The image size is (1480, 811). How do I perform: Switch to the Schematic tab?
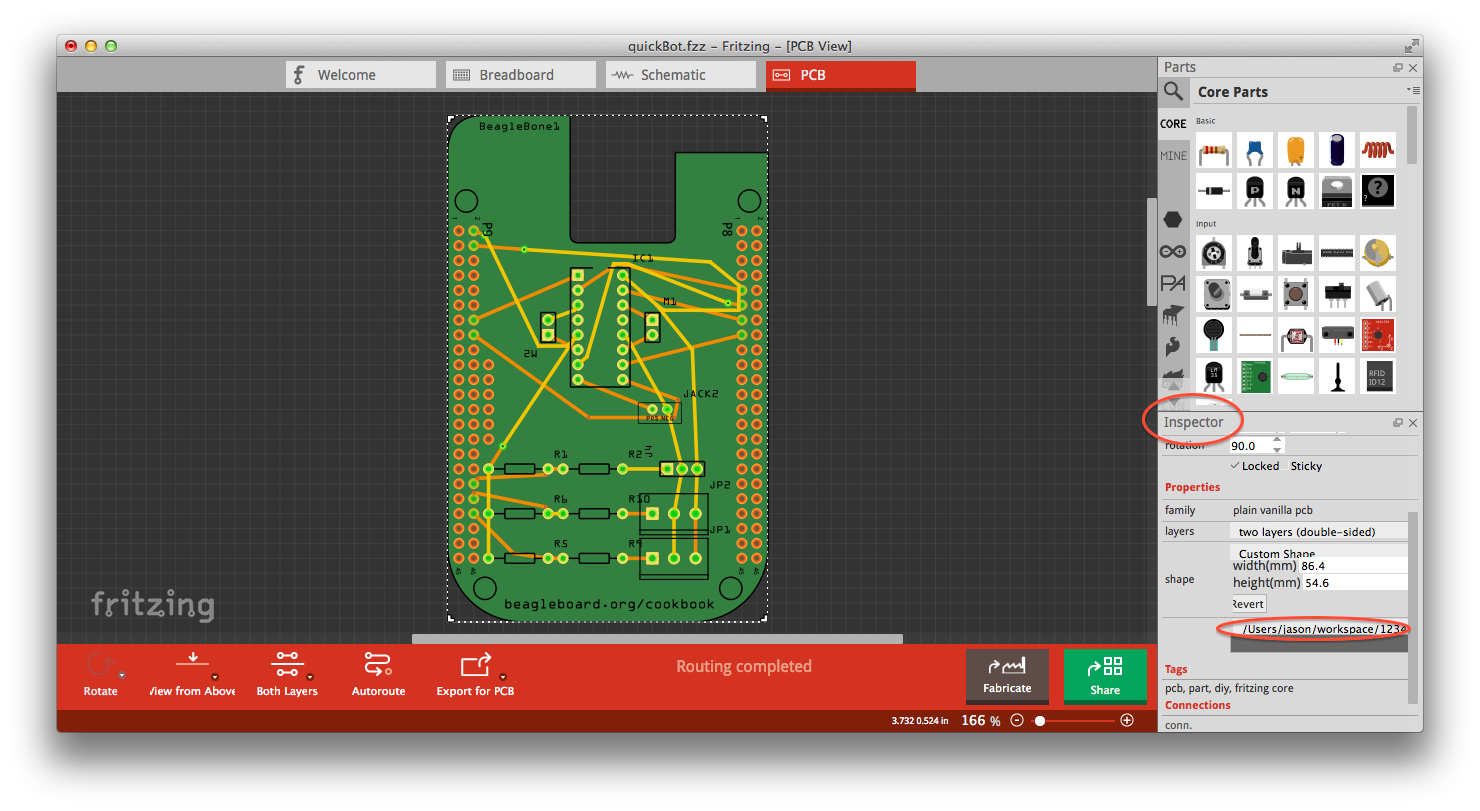click(x=681, y=74)
